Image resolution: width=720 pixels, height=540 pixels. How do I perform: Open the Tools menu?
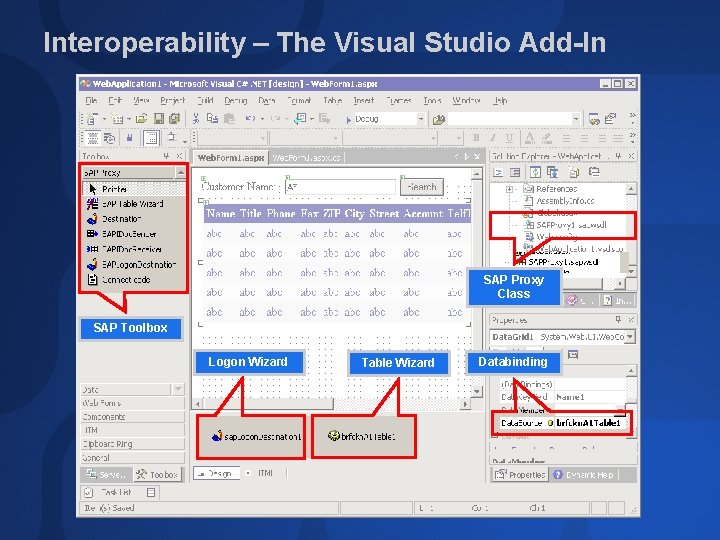432,101
